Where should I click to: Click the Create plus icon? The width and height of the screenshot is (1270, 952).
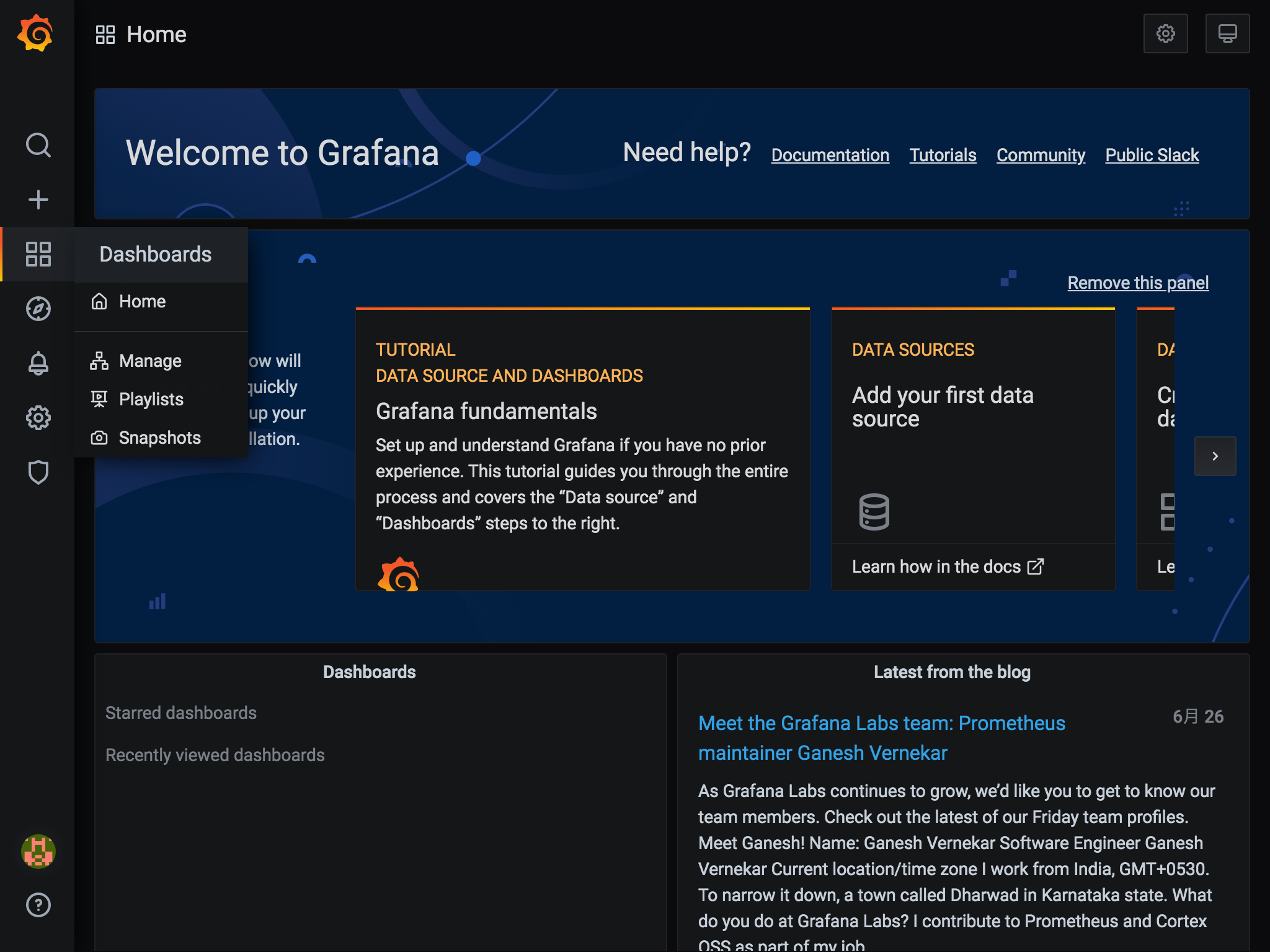(x=38, y=200)
